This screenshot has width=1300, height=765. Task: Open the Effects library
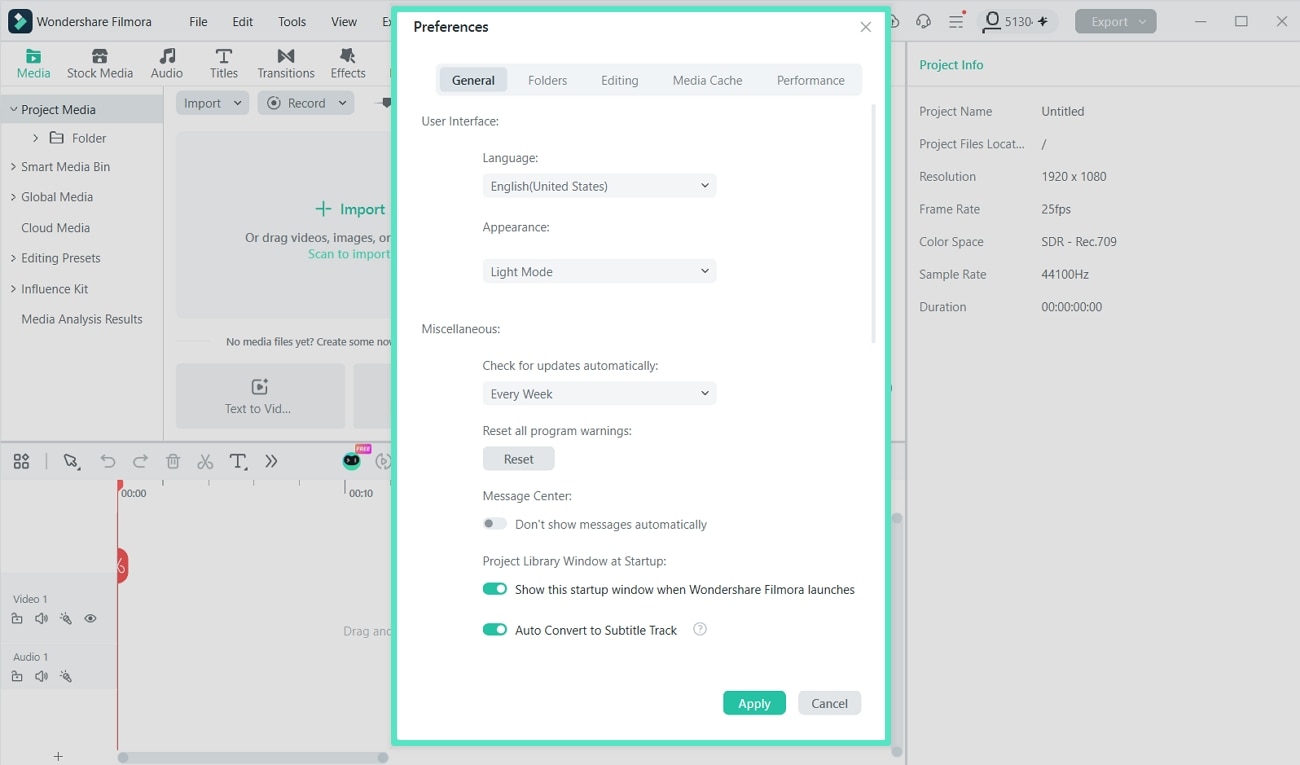point(348,63)
